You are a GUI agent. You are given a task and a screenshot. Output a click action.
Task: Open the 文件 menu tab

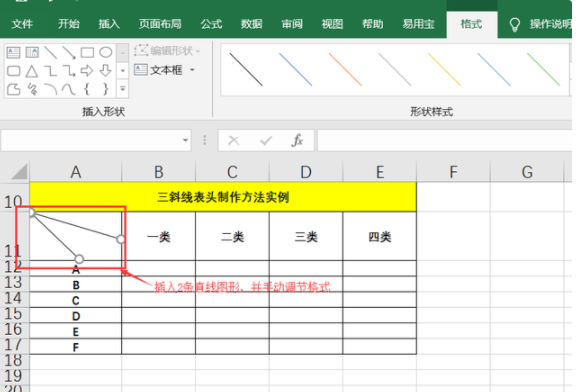point(22,24)
